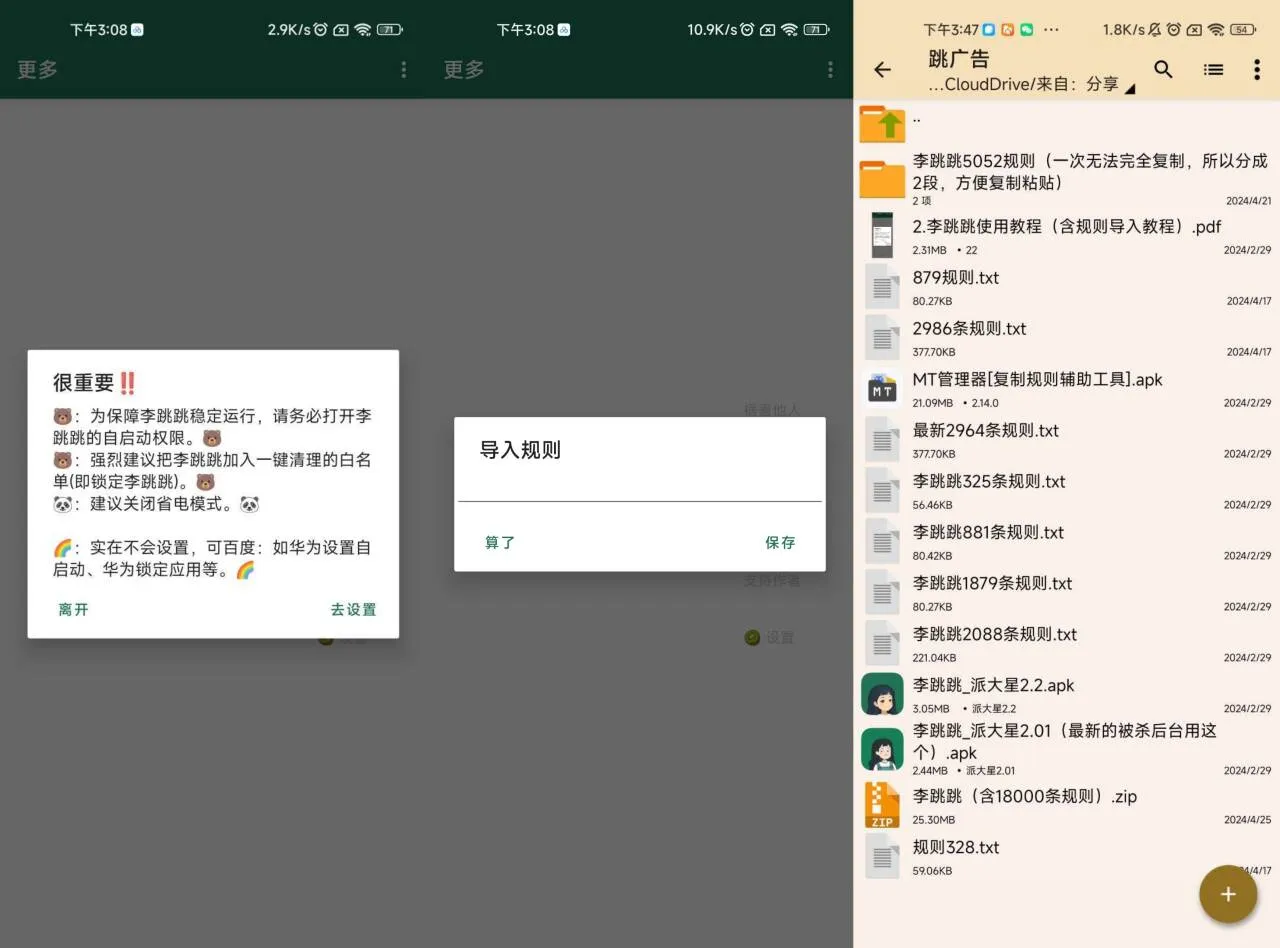Screen dimensions: 1280x948
Task: Tap the 派大星2.2 APK avatar icon
Action: (x=882, y=693)
